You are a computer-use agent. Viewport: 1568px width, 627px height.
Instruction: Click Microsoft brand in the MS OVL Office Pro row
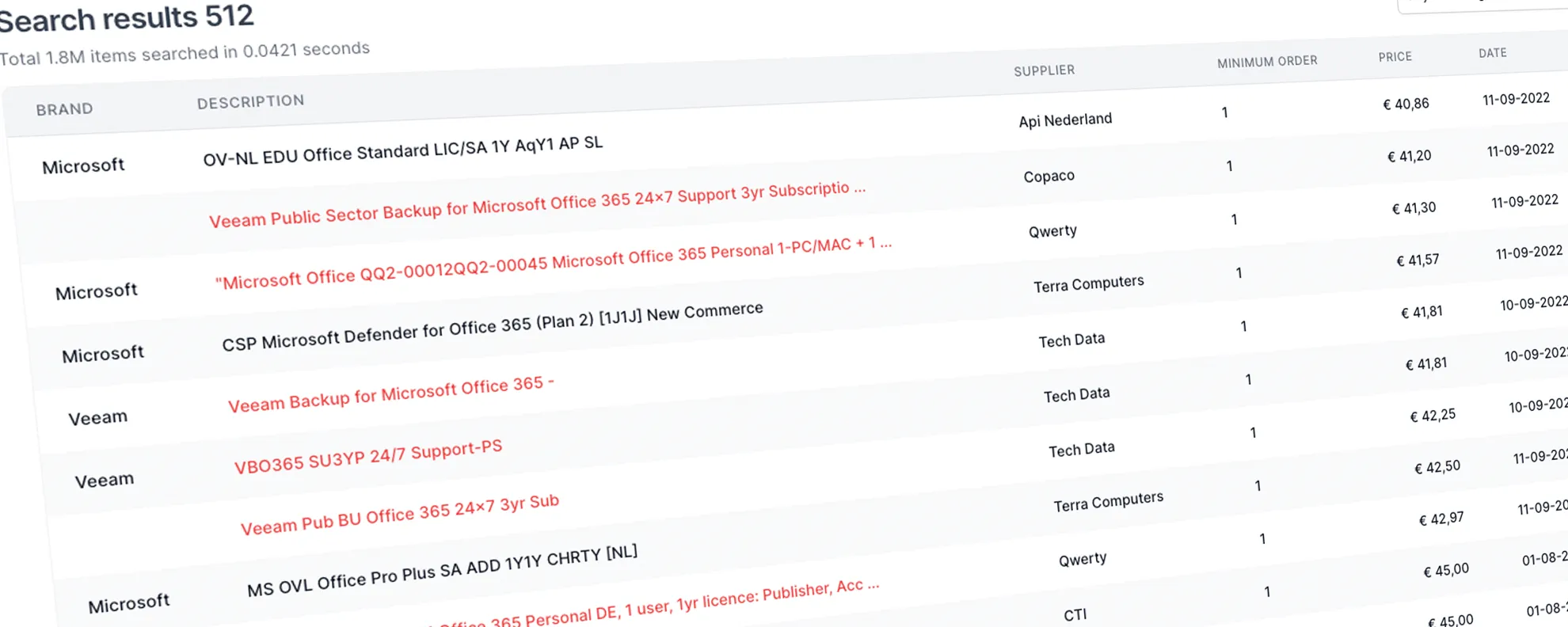[128, 604]
